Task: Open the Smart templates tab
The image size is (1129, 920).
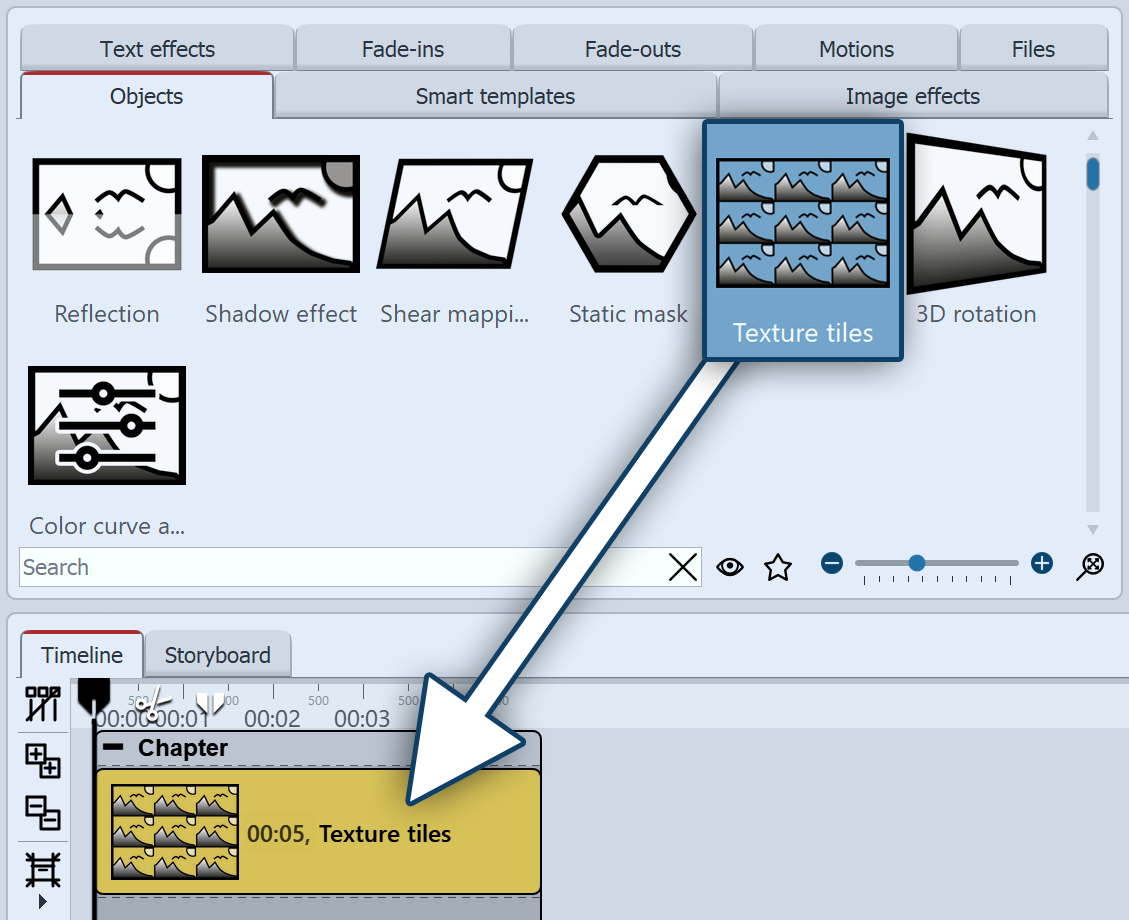Action: click(494, 96)
